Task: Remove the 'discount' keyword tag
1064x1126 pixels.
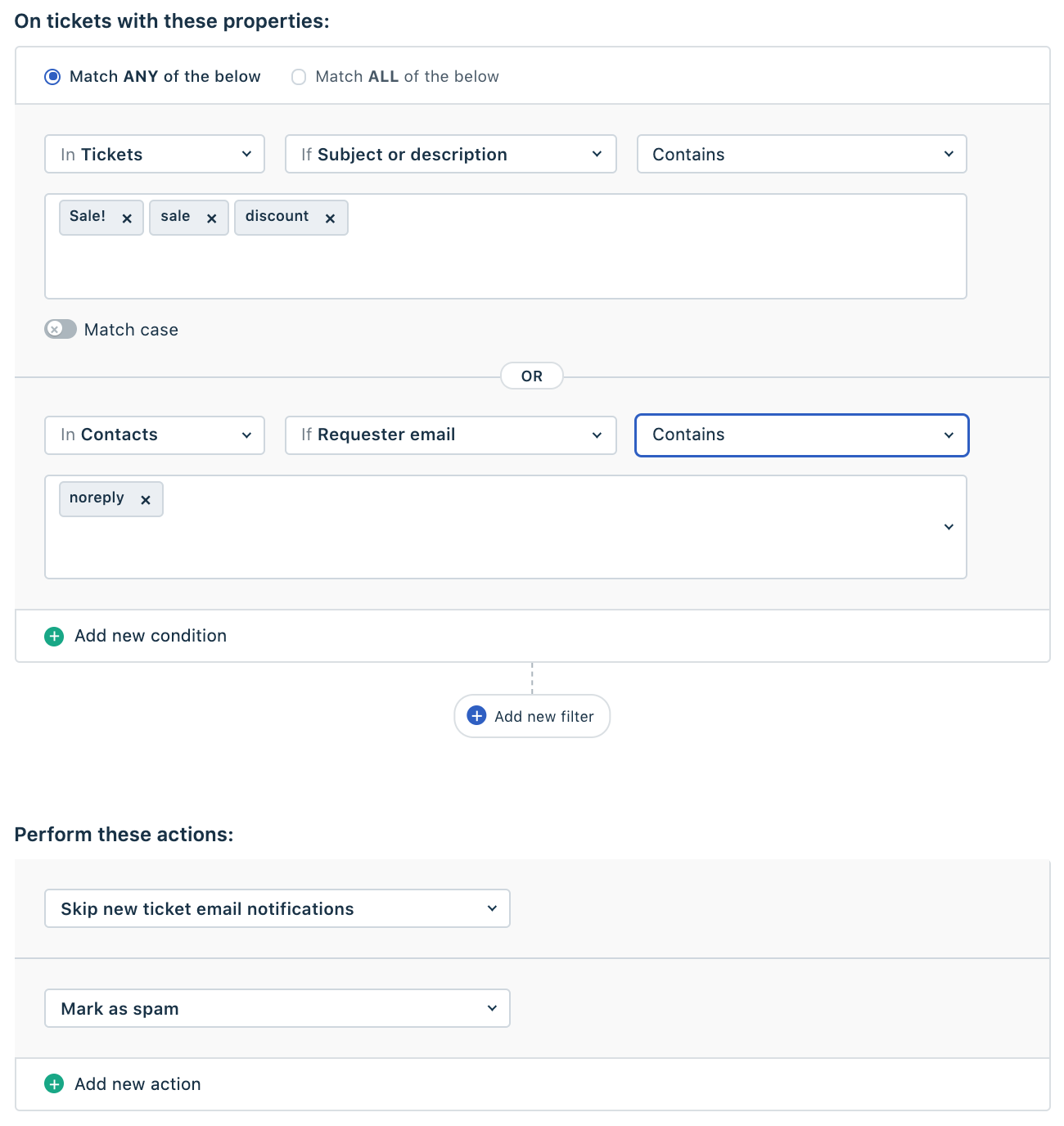Action: pyautogui.click(x=330, y=218)
